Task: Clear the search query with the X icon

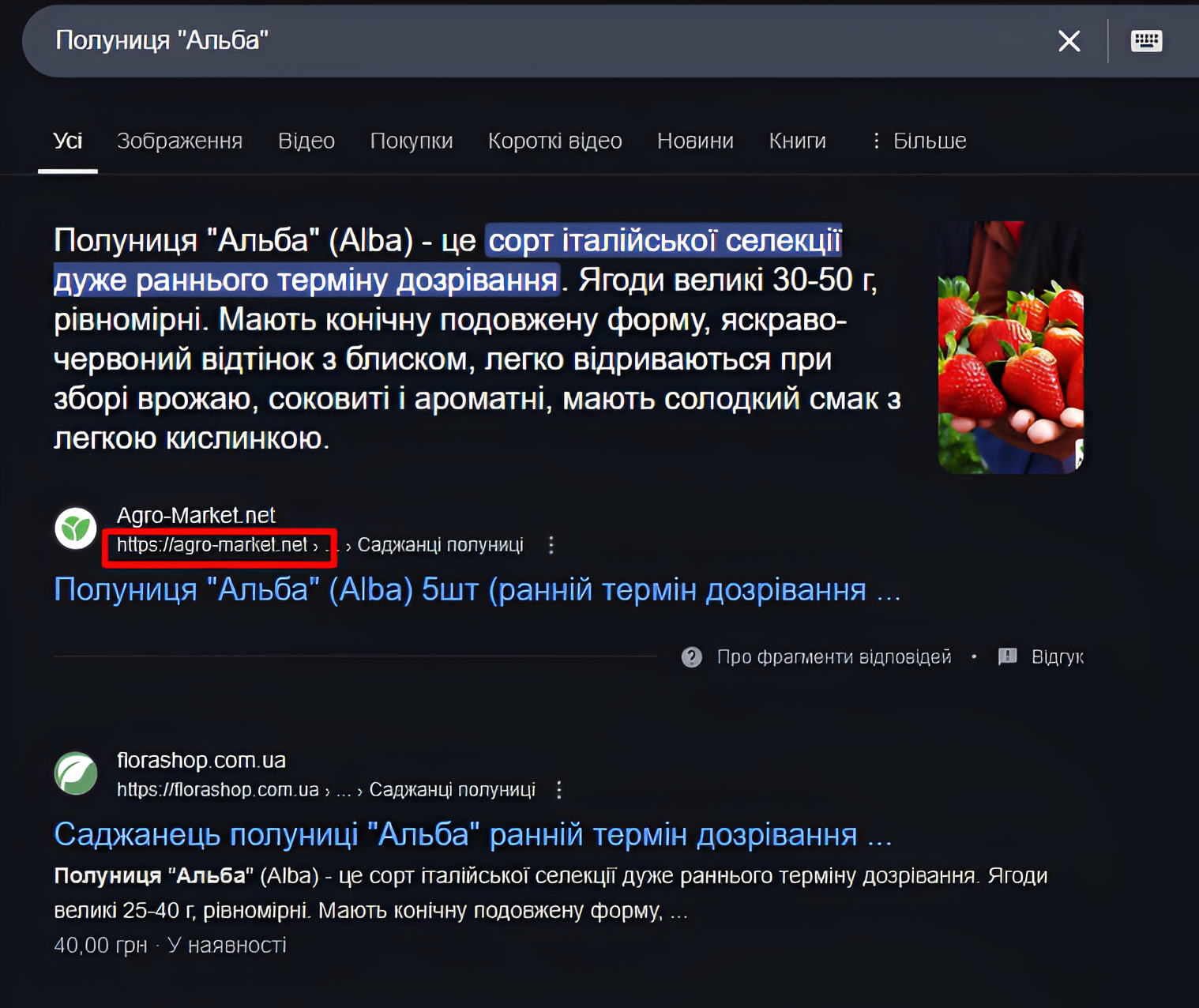Action: [x=1069, y=41]
